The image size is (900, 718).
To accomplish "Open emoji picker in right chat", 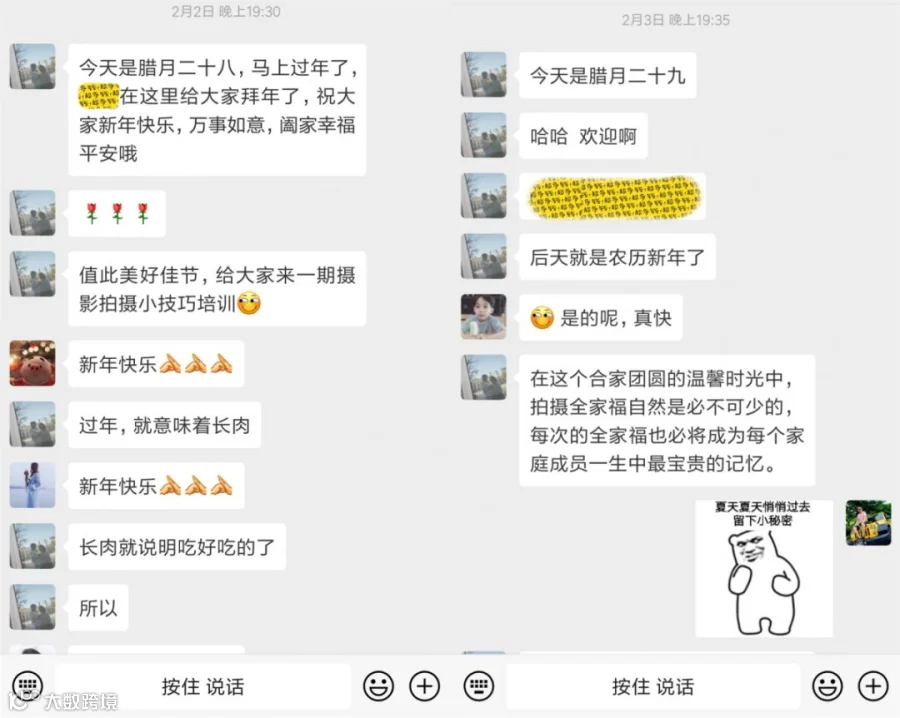I will (827, 685).
